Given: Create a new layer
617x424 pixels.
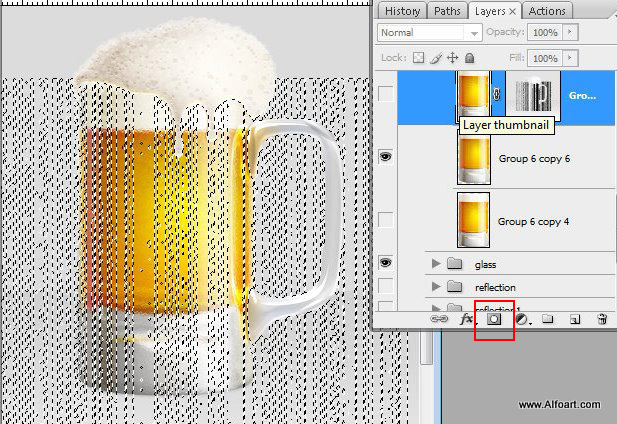Looking at the screenshot, I should pyautogui.click(x=575, y=319).
